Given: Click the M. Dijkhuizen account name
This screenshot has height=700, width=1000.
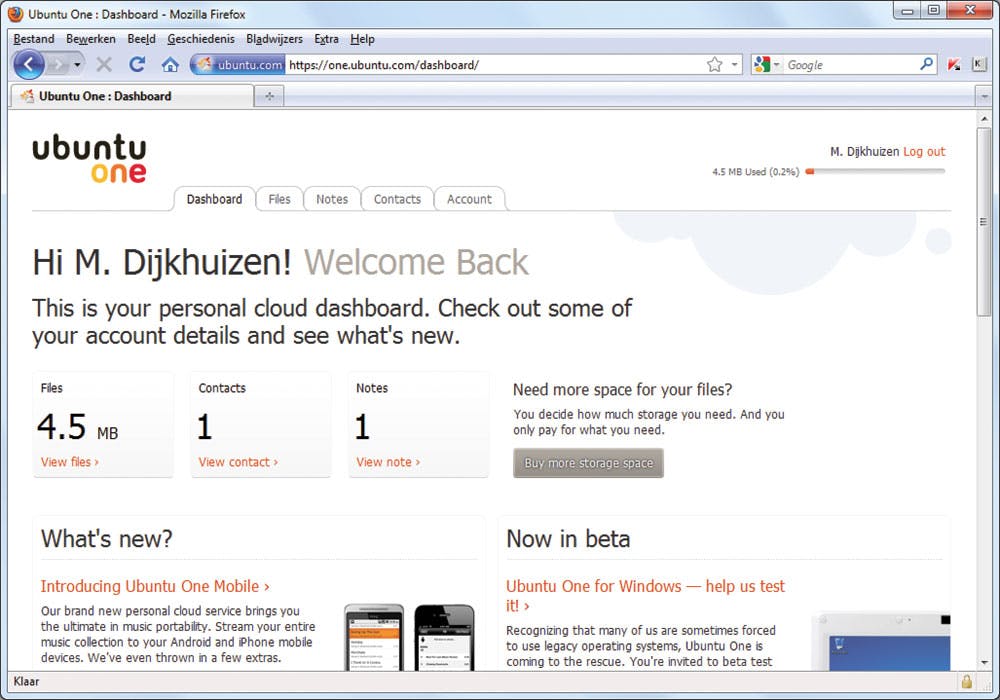Looking at the screenshot, I should 864,152.
